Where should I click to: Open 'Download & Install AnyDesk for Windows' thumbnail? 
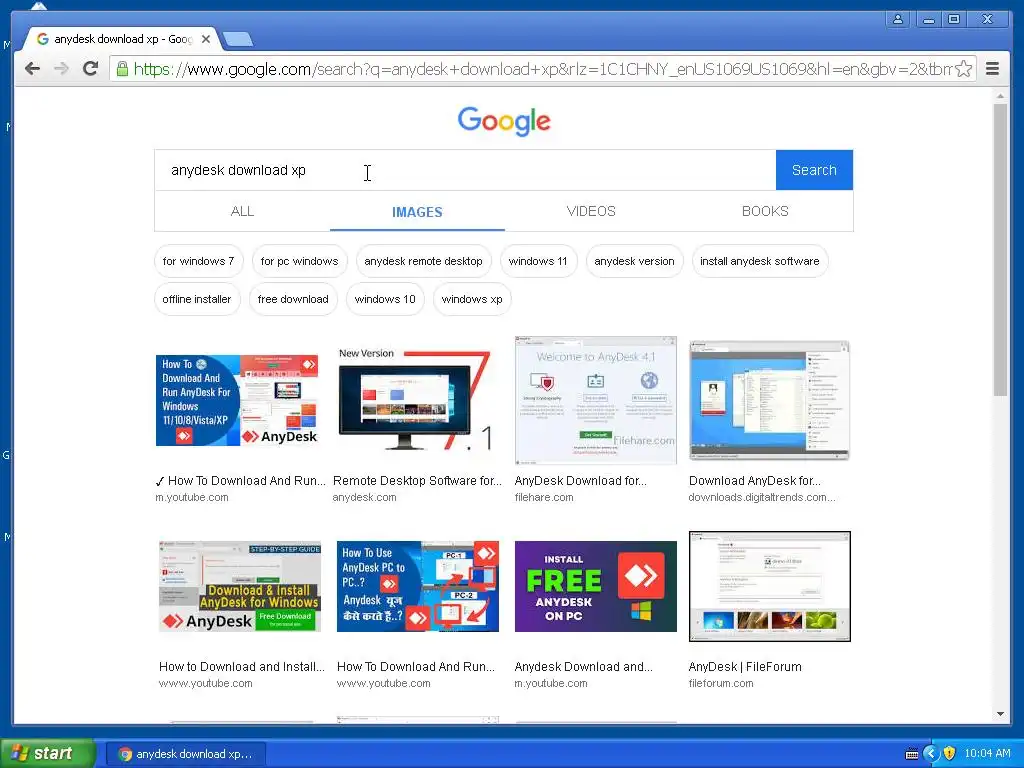240,586
